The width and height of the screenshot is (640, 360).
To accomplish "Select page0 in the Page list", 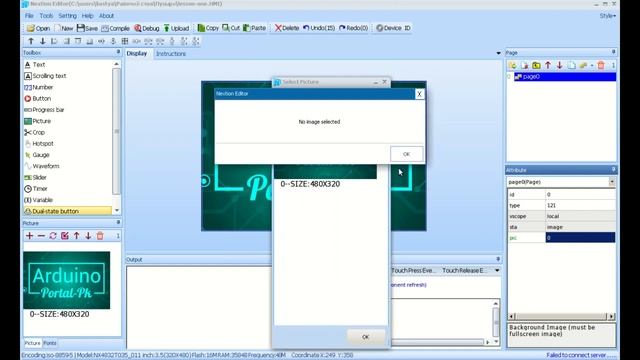I will coord(565,77).
